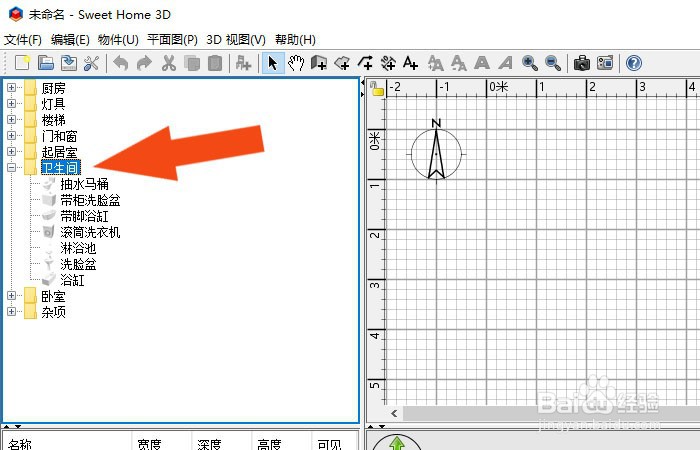Select the 卫生间 folder label
700x450 pixels.
(61, 168)
